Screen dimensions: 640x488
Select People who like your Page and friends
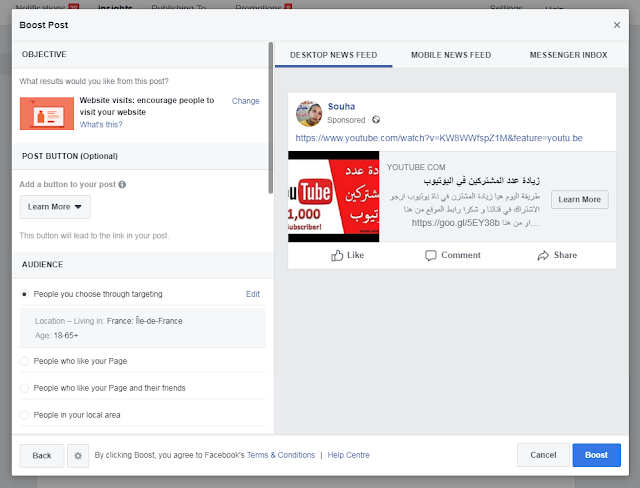pyautogui.click(x=24, y=388)
